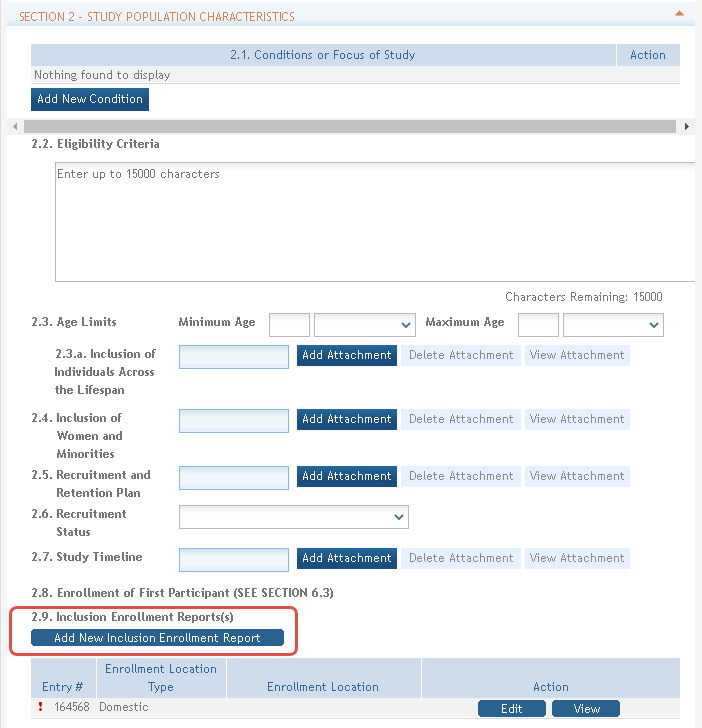Click the Section 2 Study Population Characteristics title
The width and height of the screenshot is (702, 728).
click(157, 17)
